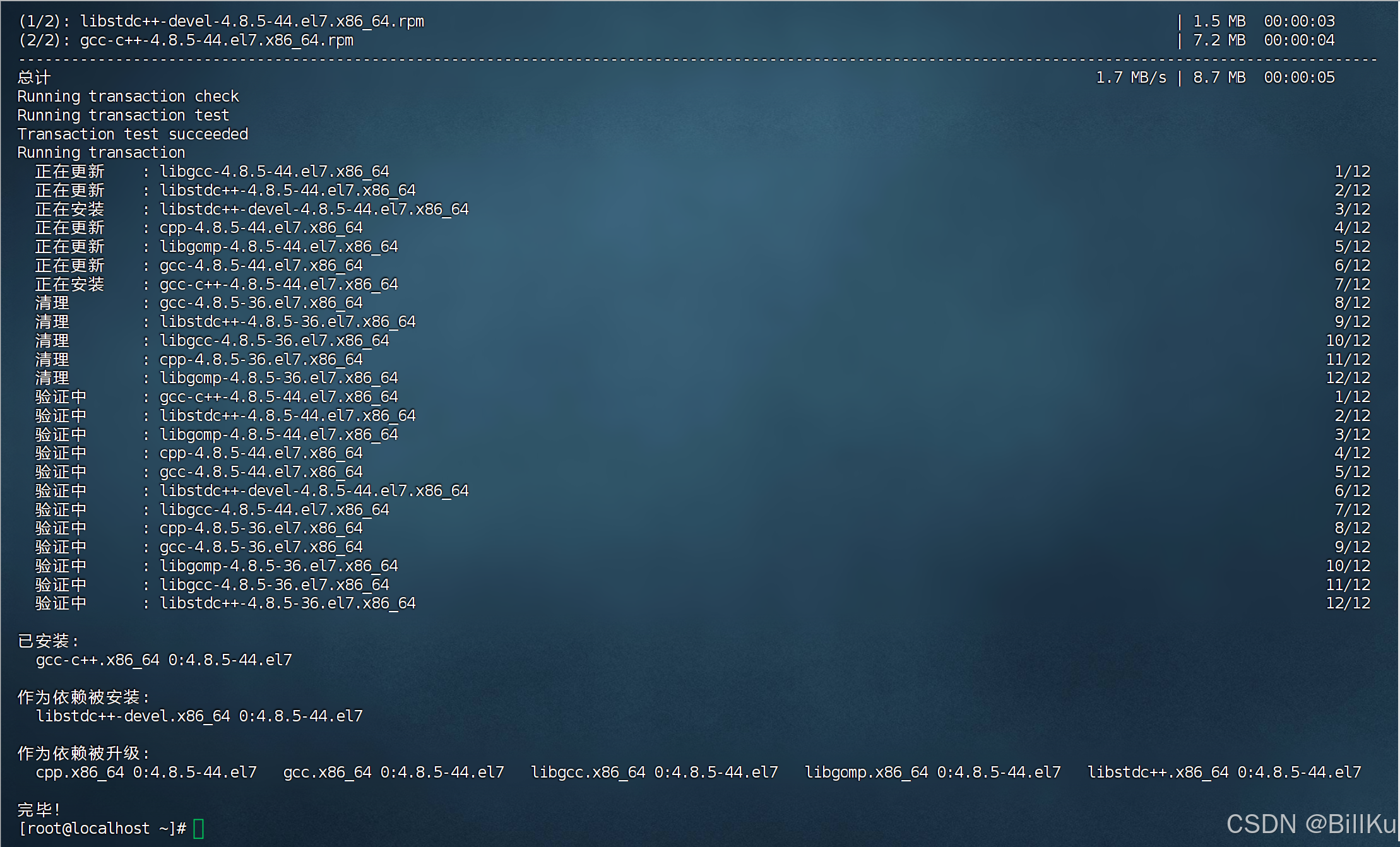
Task: Click the 1.7 MB/s download speed text
Action: point(1130,78)
